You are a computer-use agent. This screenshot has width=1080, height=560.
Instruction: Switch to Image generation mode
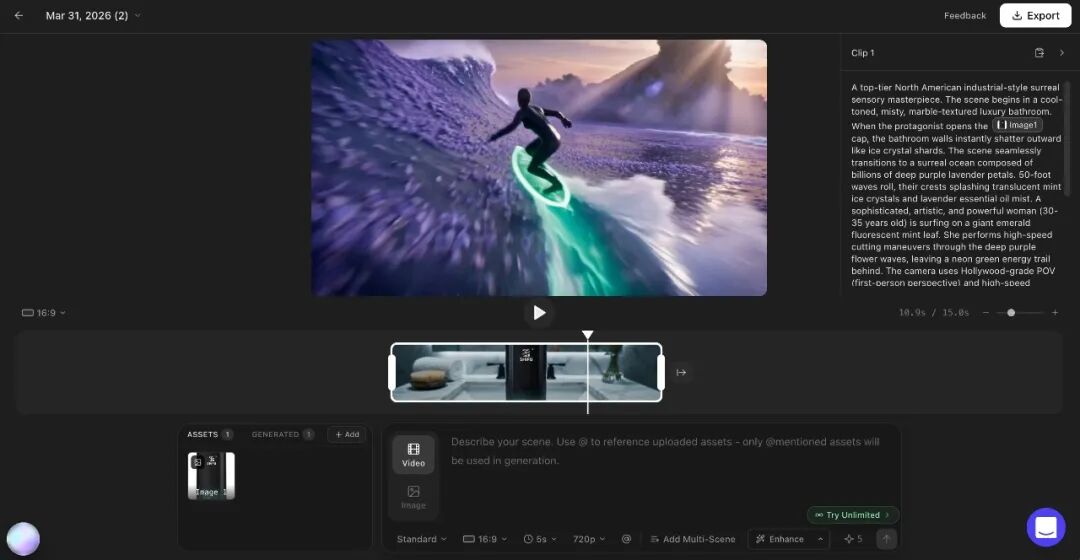pyautogui.click(x=413, y=497)
